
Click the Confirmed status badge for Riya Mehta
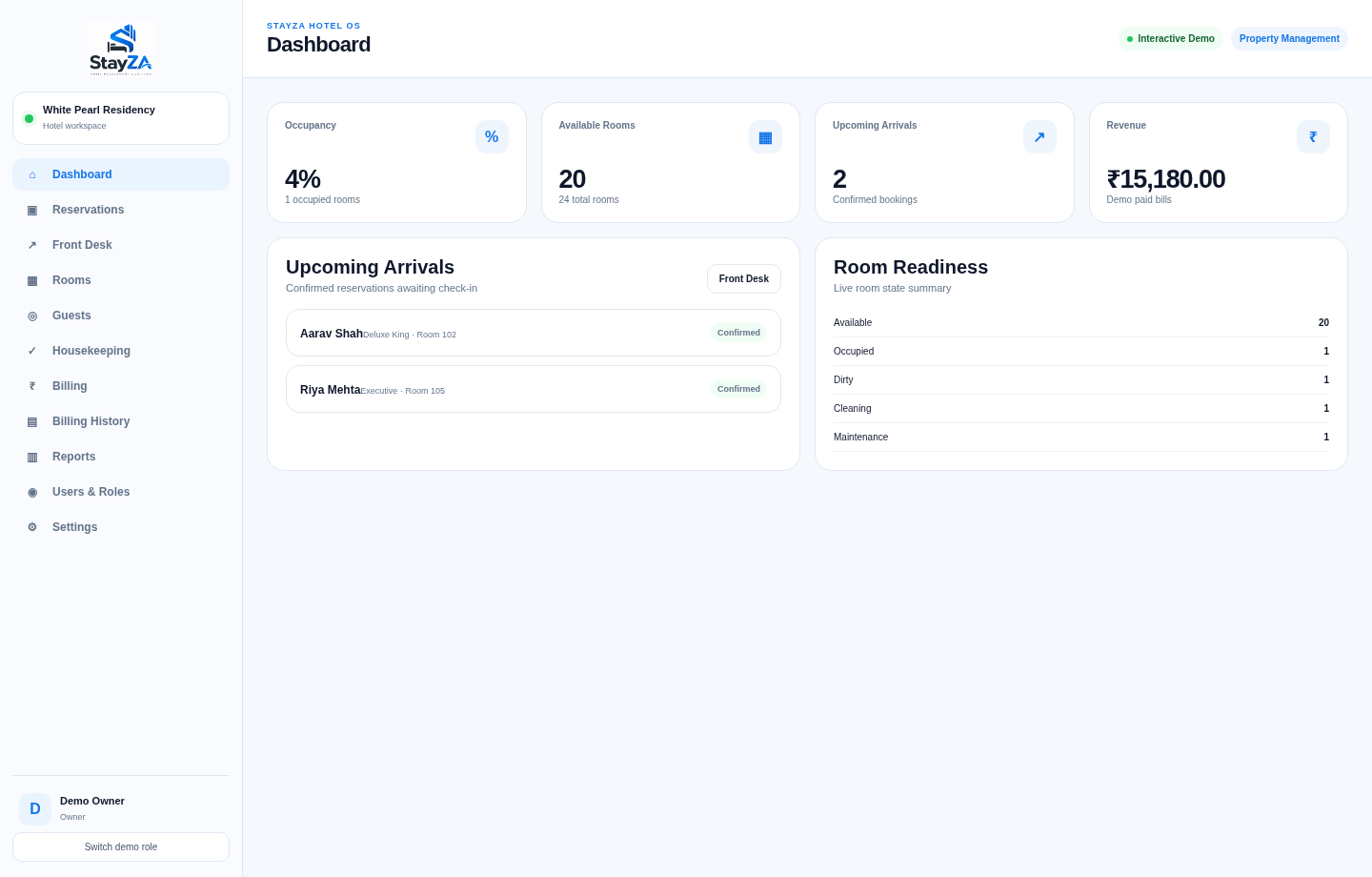(x=738, y=389)
